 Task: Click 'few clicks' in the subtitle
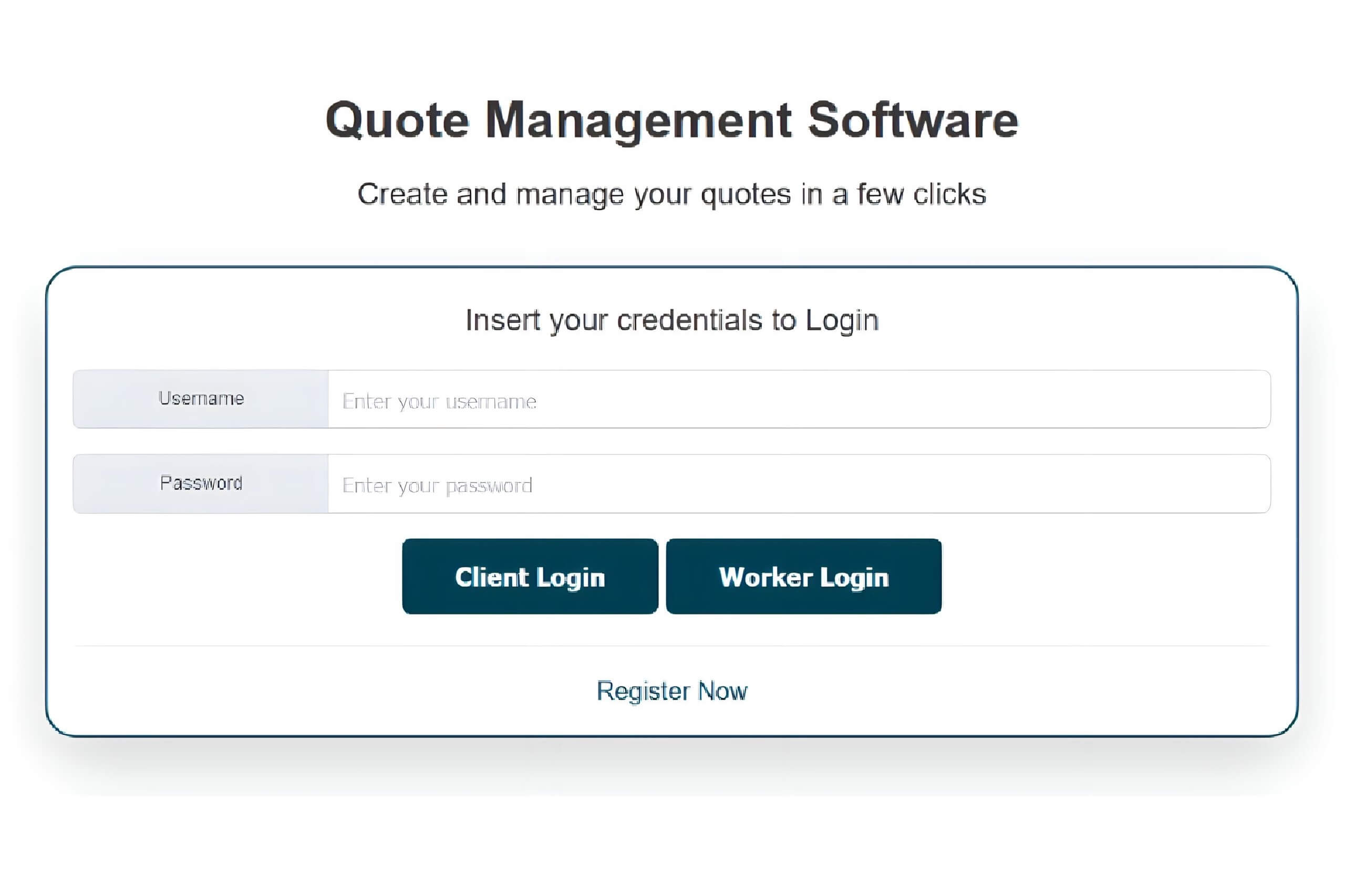[922, 194]
